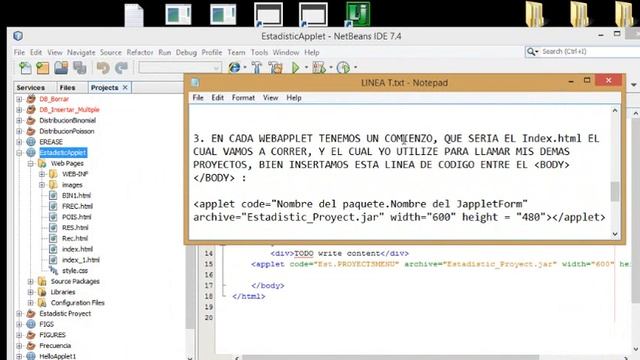
Task: Expand the images folder node
Action: pyautogui.click(x=42, y=185)
